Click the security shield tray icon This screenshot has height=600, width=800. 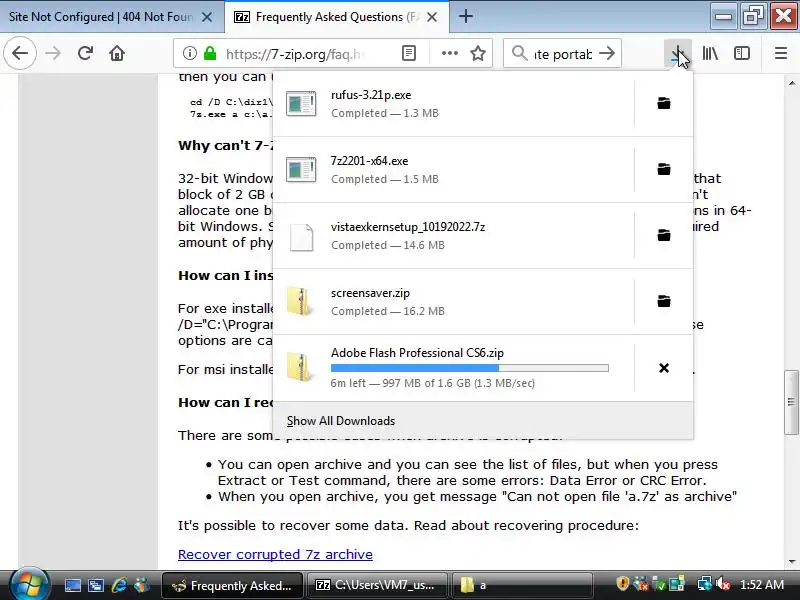[622, 583]
